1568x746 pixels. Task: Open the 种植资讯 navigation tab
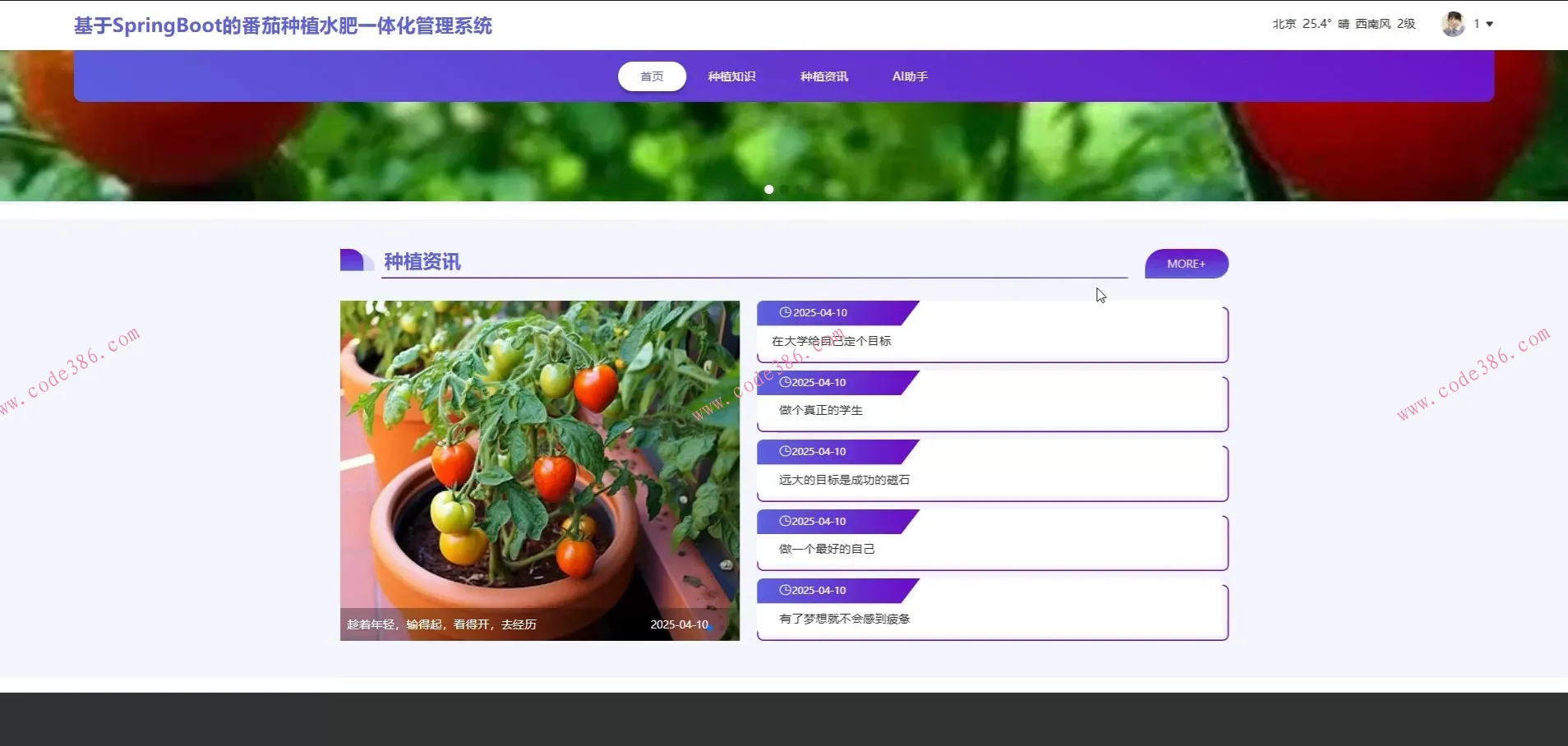tap(823, 76)
